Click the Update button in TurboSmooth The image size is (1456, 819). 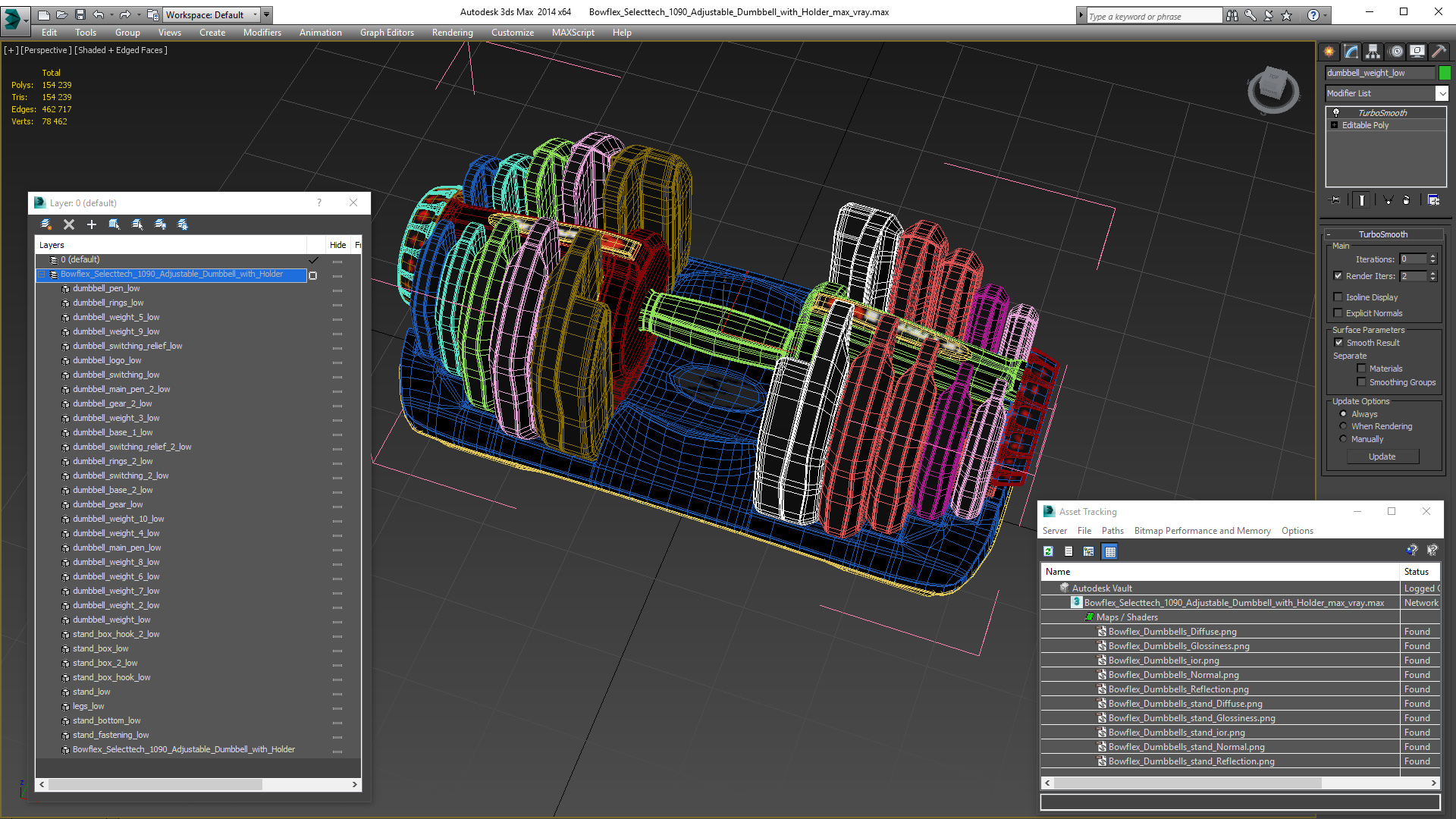[1382, 457]
